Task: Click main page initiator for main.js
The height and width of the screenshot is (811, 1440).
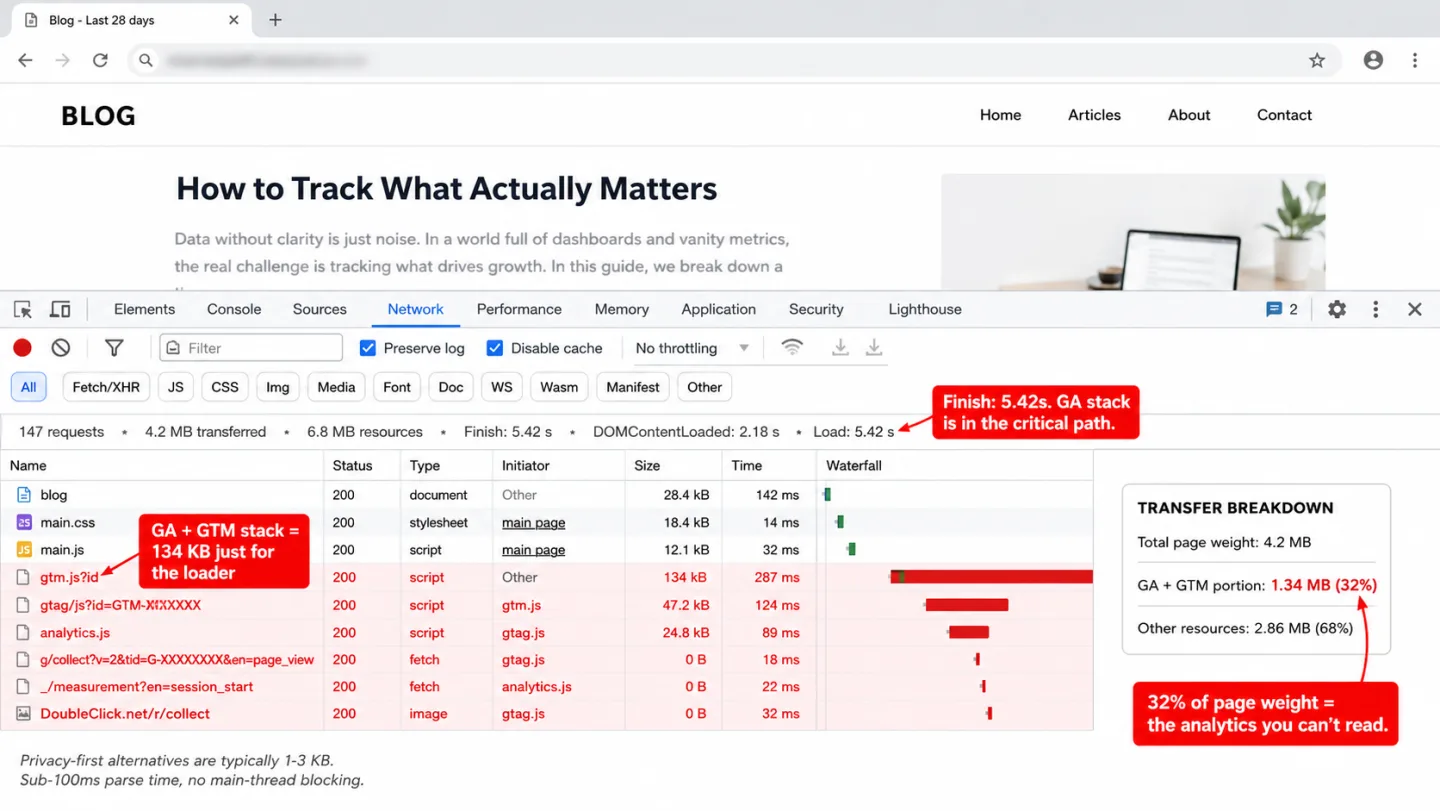Action: 533,550
